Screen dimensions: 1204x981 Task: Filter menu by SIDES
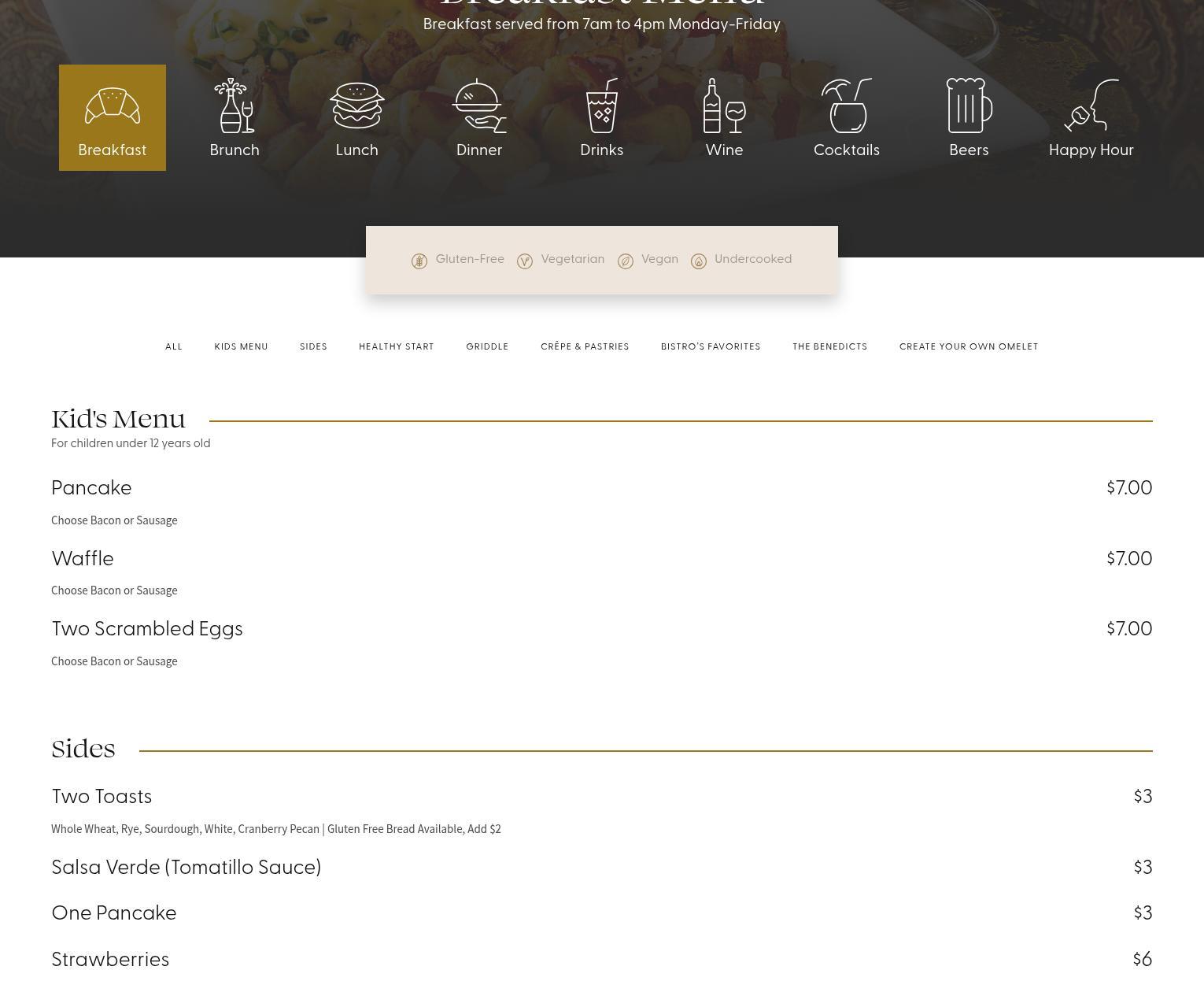click(313, 346)
